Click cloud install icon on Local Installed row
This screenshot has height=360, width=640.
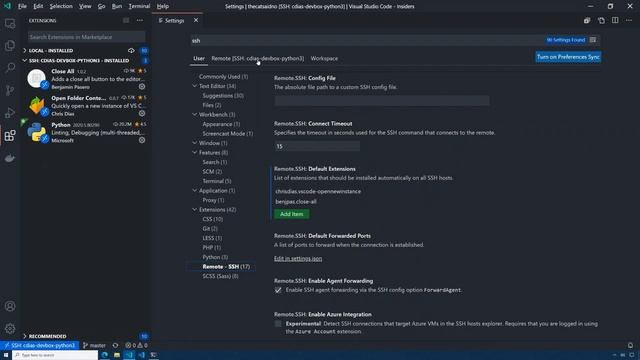click(x=131, y=51)
